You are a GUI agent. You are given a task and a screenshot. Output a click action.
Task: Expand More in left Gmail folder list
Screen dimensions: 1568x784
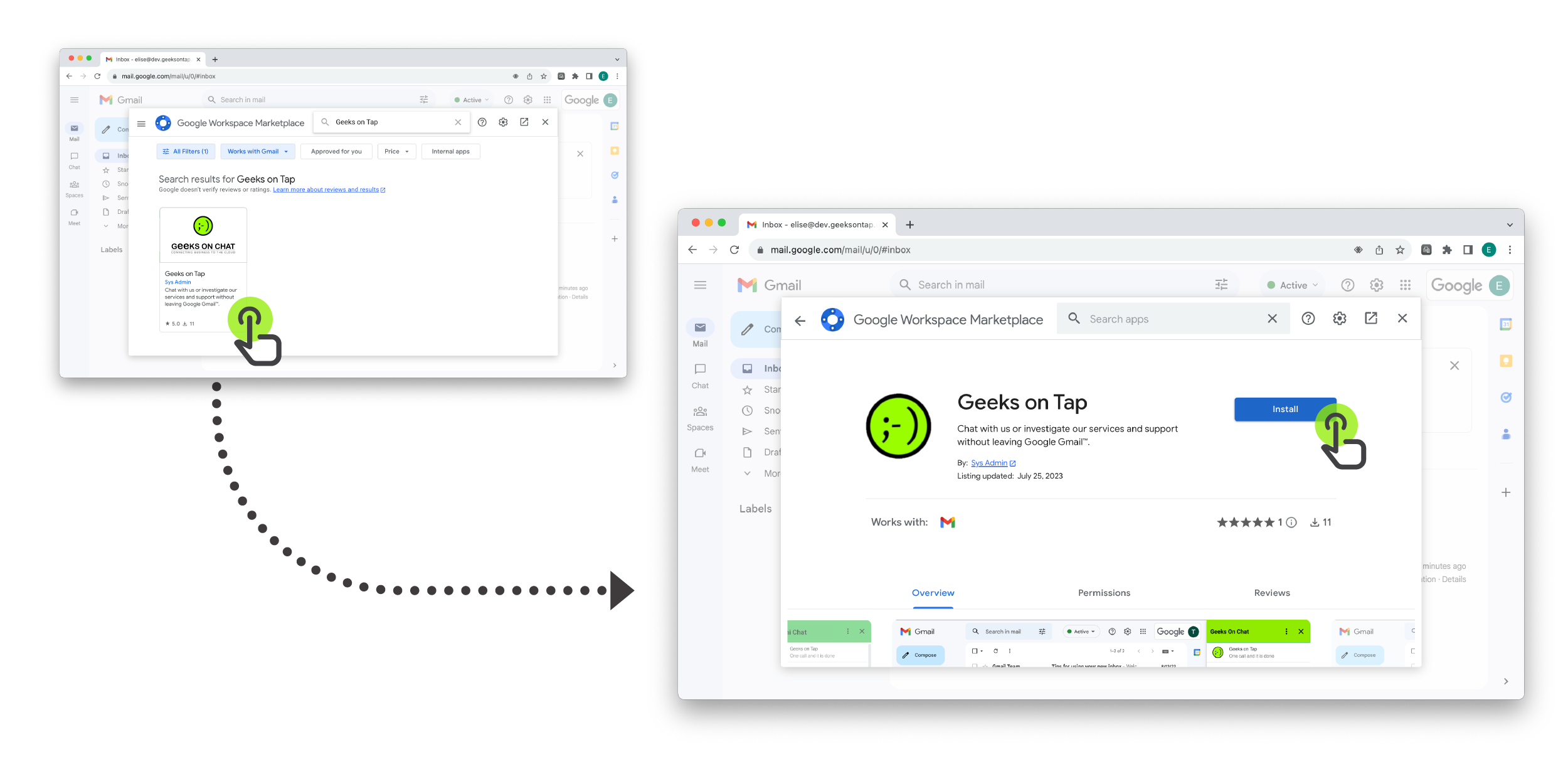[115, 226]
